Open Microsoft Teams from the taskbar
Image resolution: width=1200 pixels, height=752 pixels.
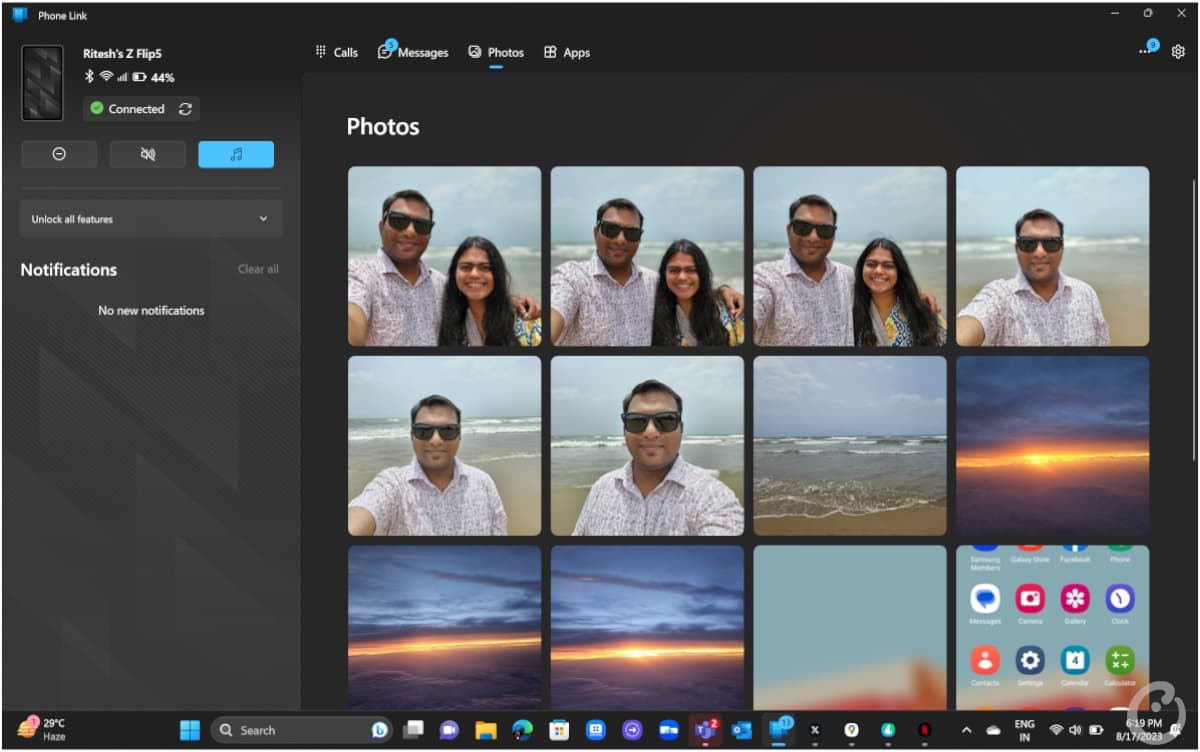coord(705,730)
